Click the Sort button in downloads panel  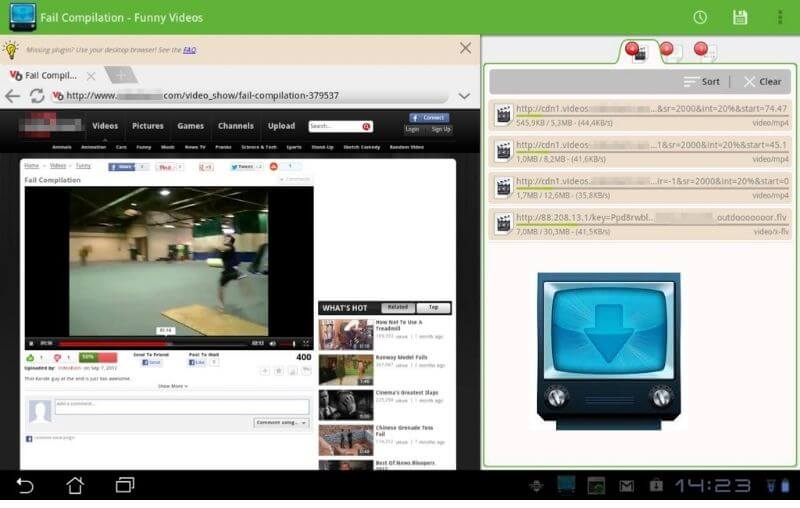[702, 82]
